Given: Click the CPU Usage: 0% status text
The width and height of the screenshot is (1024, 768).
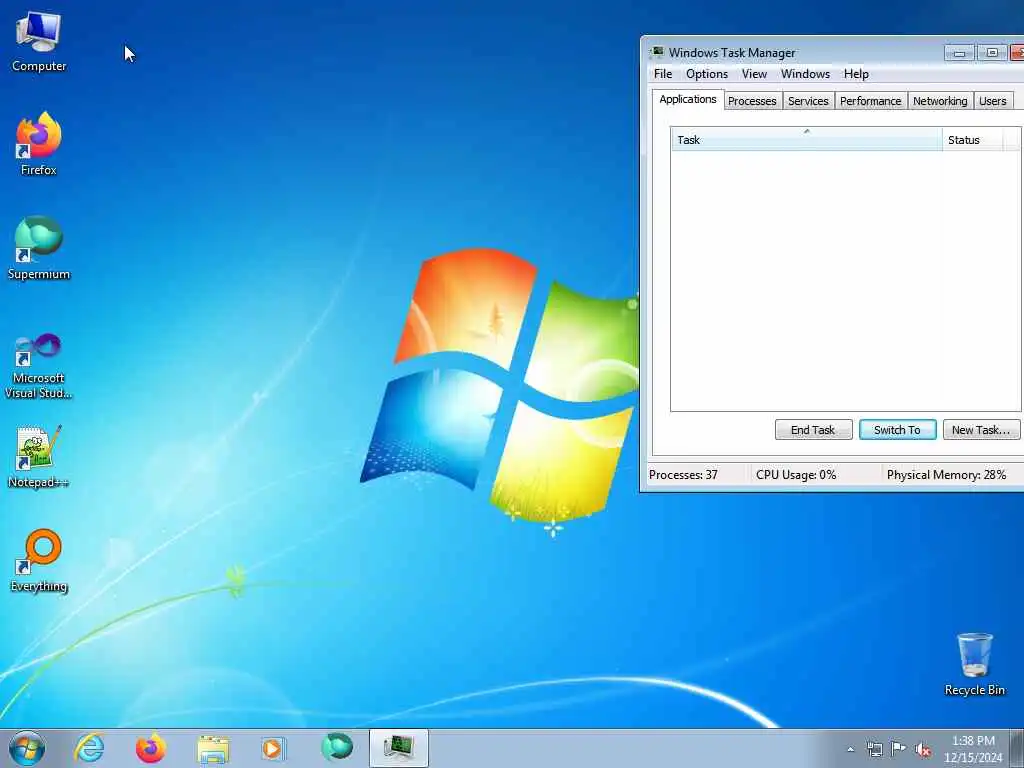Looking at the screenshot, I should (796, 475).
